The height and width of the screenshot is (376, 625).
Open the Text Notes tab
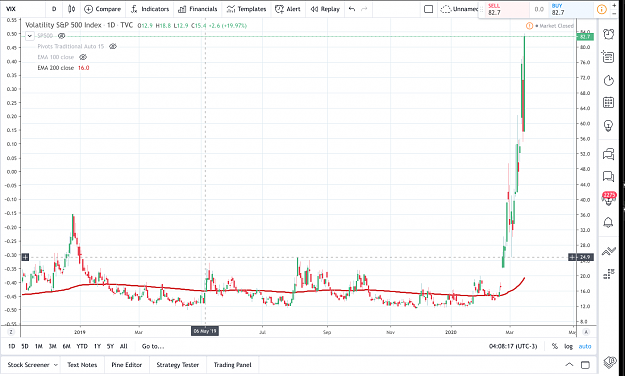82,365
